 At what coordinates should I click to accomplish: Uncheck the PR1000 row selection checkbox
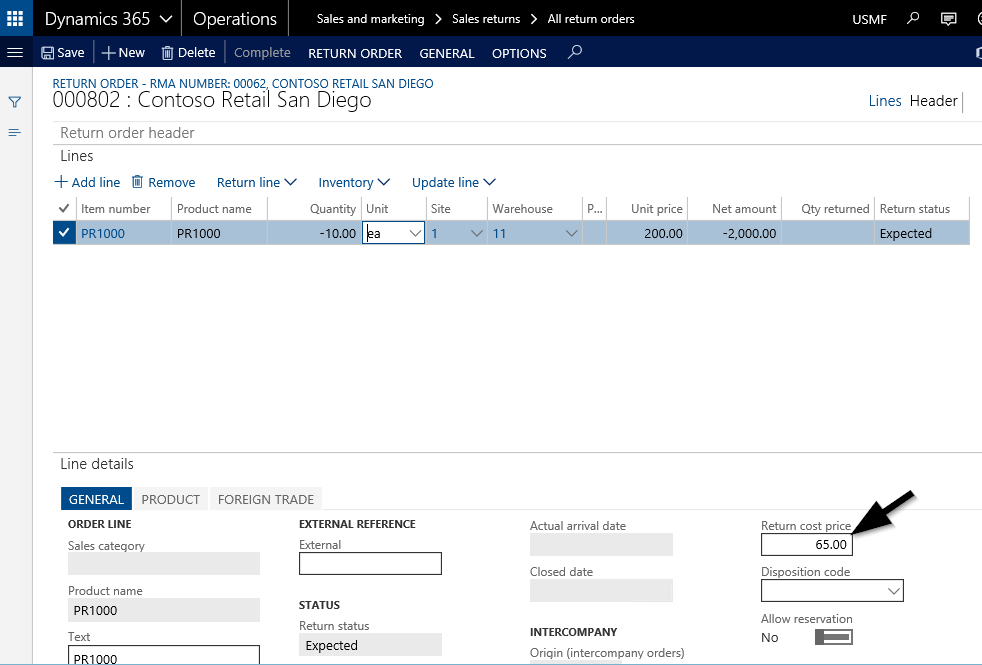[64, 233]
